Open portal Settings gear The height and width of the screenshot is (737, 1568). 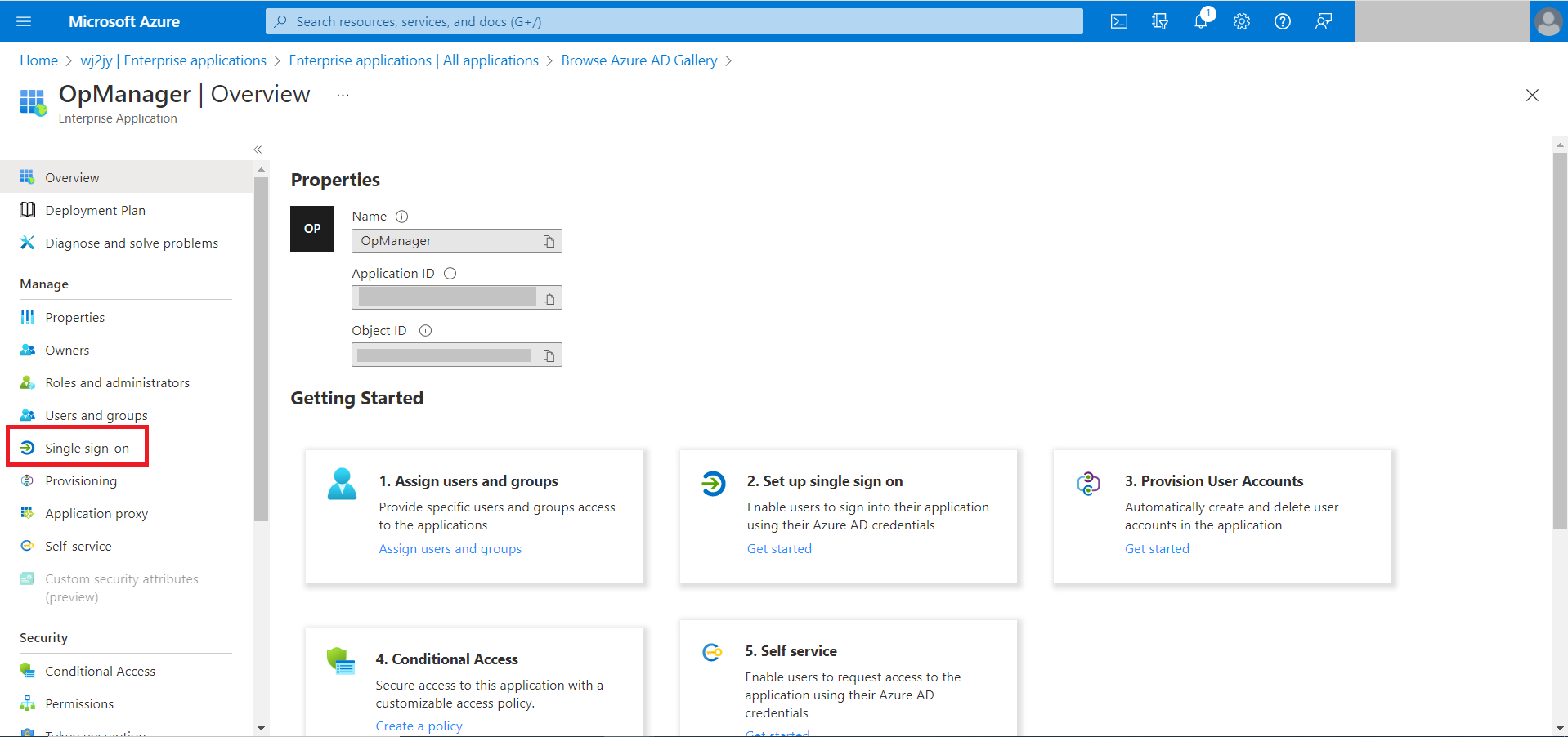[1242, 21]
